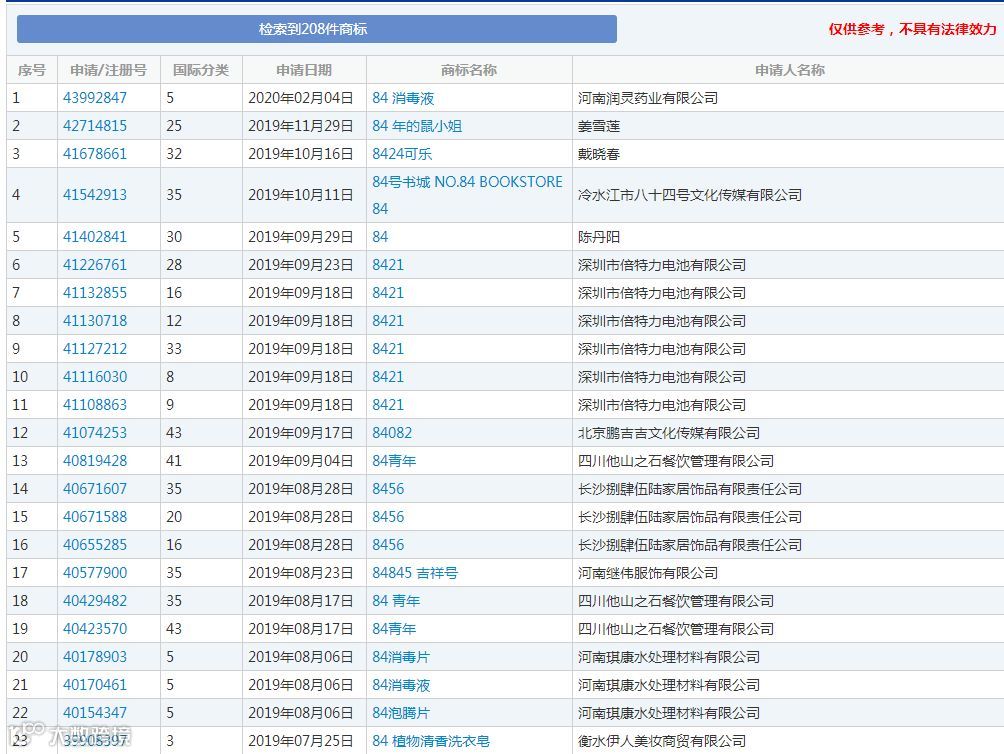The width and height of the screenshot is (1004, 754).
Task: Click the 申请日期 column header
Action: [x=304, y=70]
